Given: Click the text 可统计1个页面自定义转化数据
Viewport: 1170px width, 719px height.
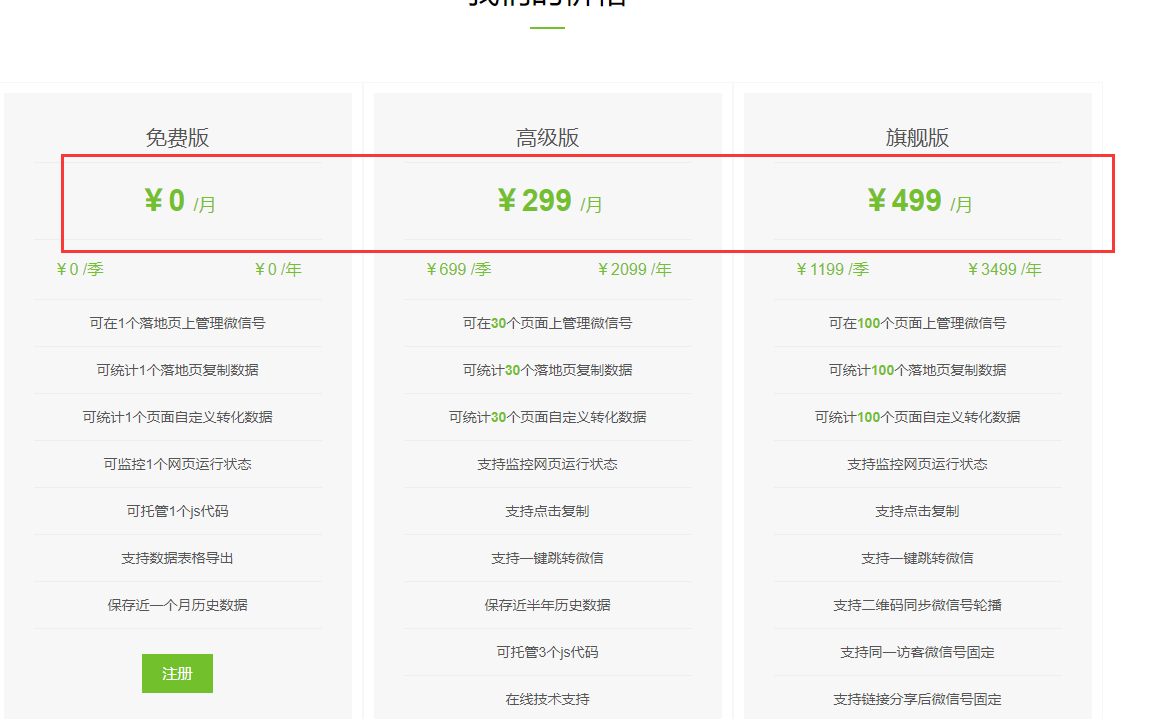Looking at the screenshot, I should pyautogui.click(x=178, y=417).
